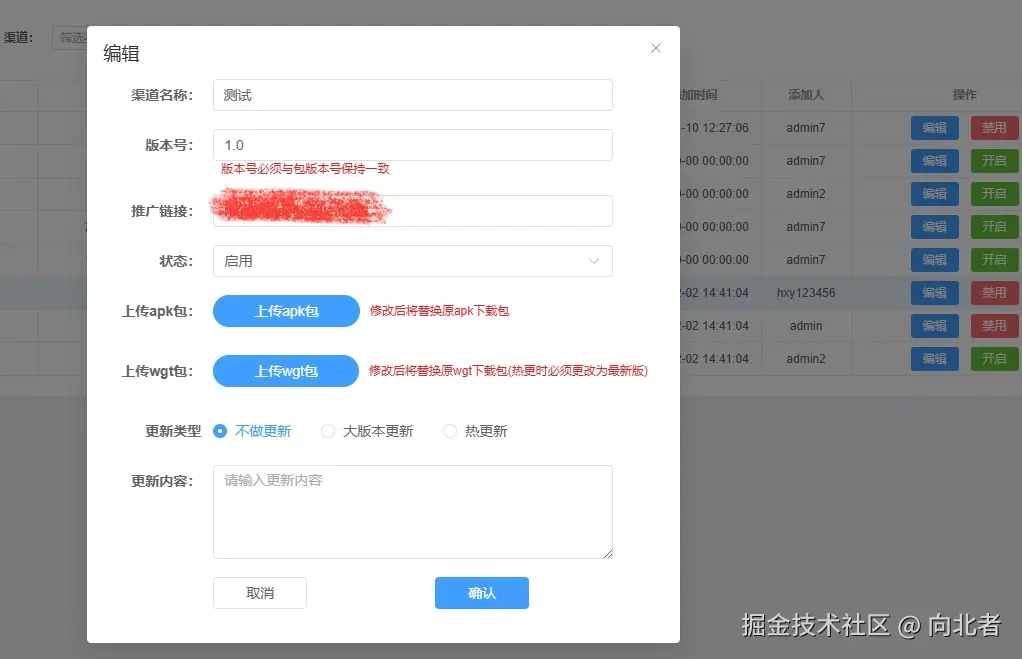Click the 编辑 button in the admin row

pos(934,325)
